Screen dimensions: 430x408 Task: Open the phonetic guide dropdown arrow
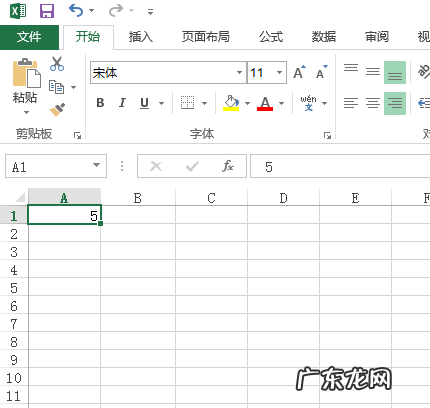click(324, 103)
